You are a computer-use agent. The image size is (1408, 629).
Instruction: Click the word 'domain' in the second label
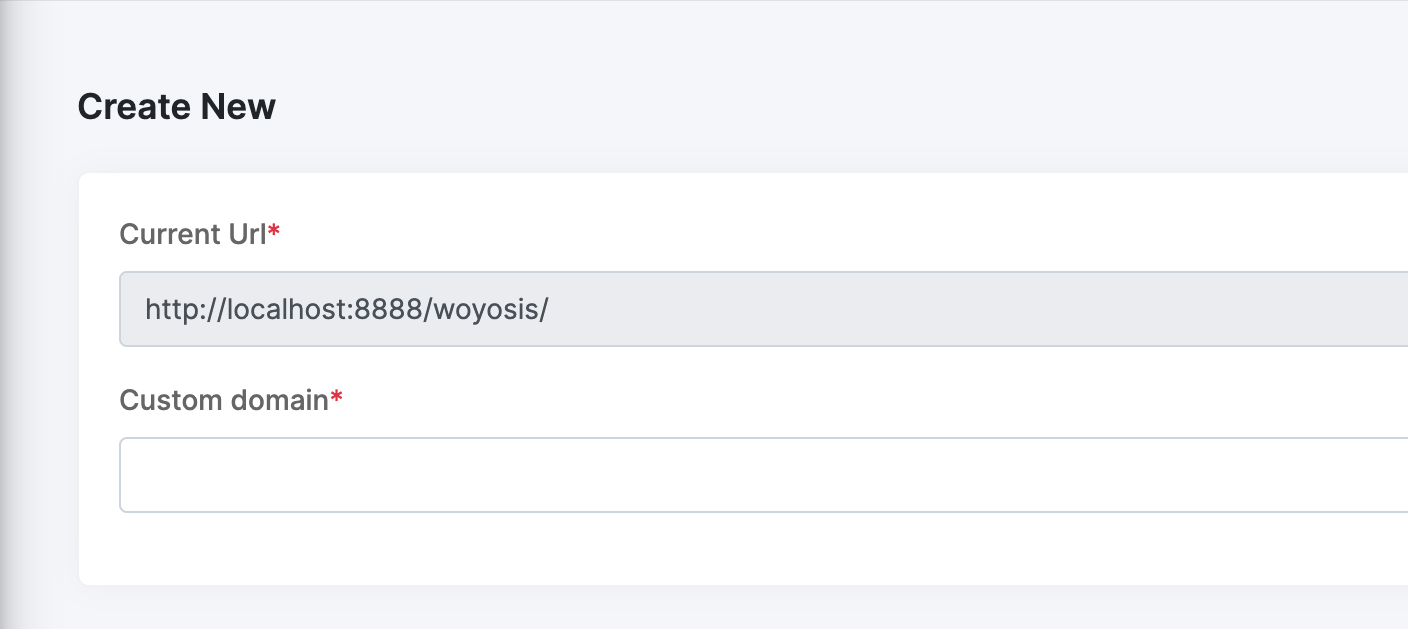click(x=279, y=400)
